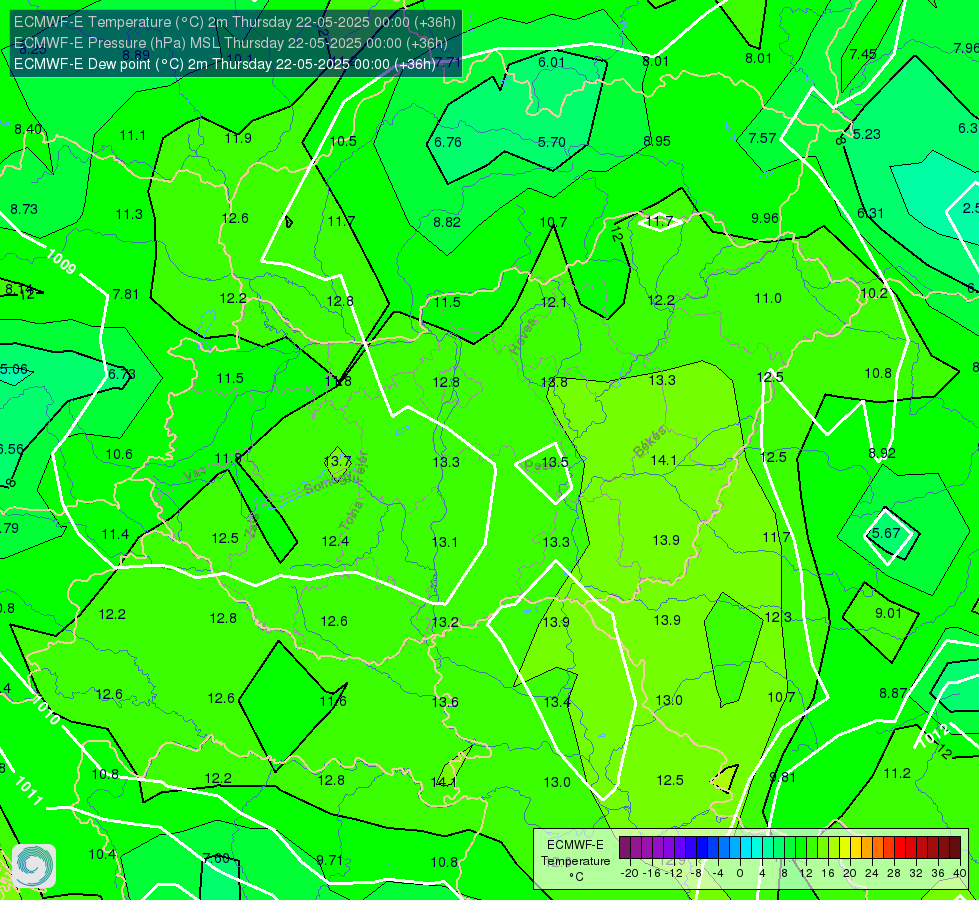Click the 6.31 dew point value
The width and height of the screenshot is (979, 900).
(x=870, y=214)
